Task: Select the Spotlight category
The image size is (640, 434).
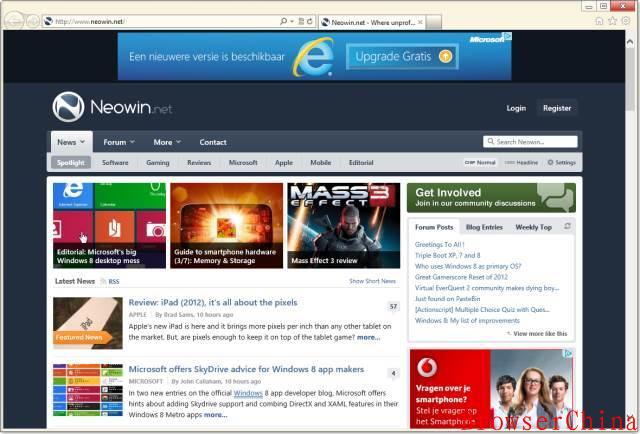Action: tap(71, 162)
